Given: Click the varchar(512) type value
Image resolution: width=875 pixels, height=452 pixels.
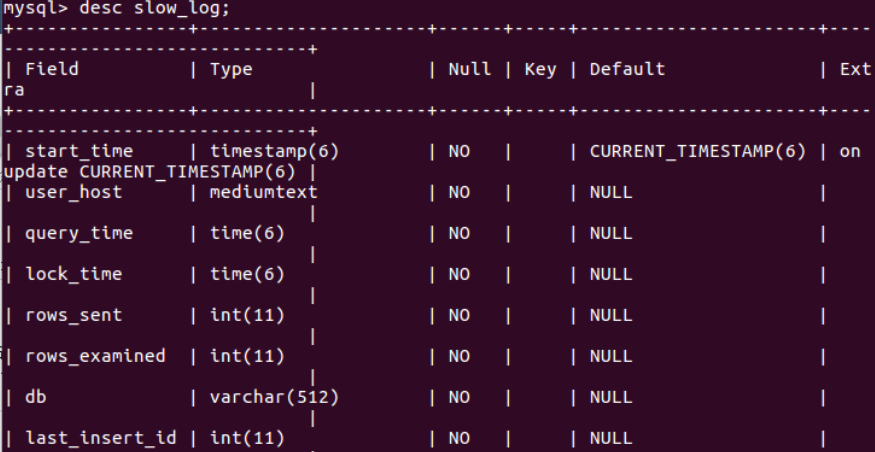Looking at the screenshot, I should click(x=274, y=397).
